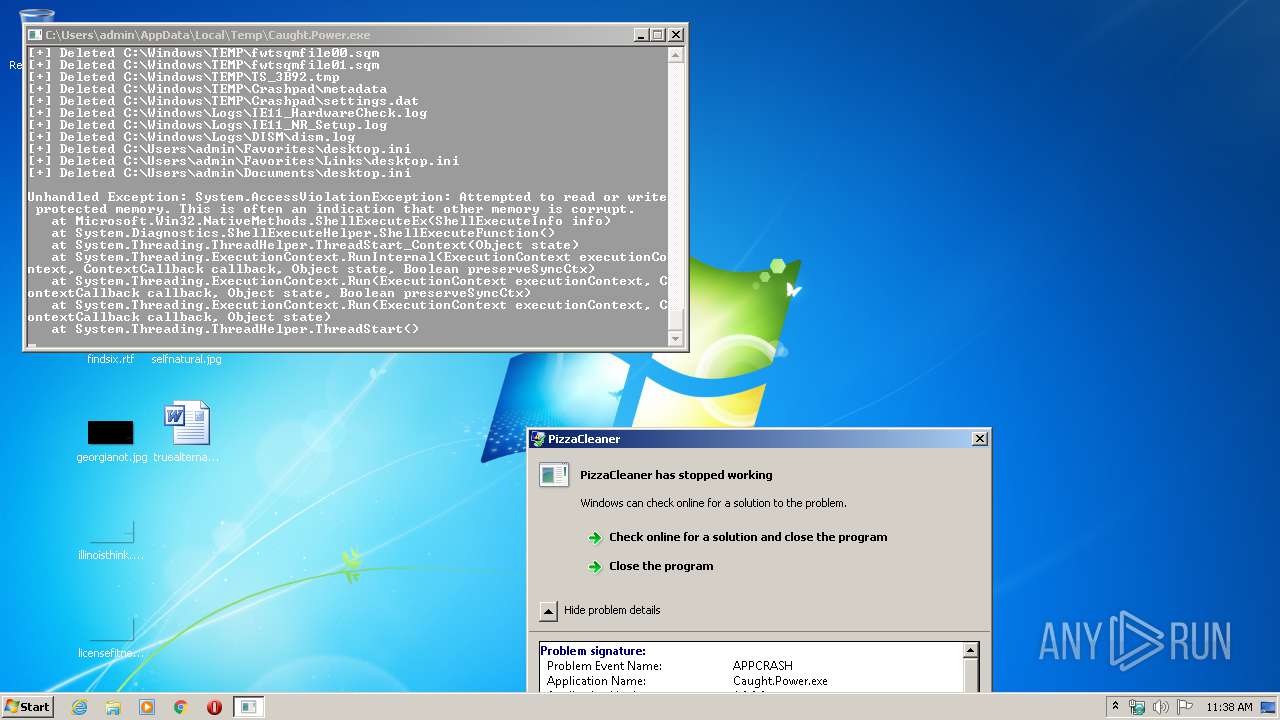This screenshot has height=720, width=1280.
Task: Collapse details with the Hide problem details arrow
Action: pos(548,610)
